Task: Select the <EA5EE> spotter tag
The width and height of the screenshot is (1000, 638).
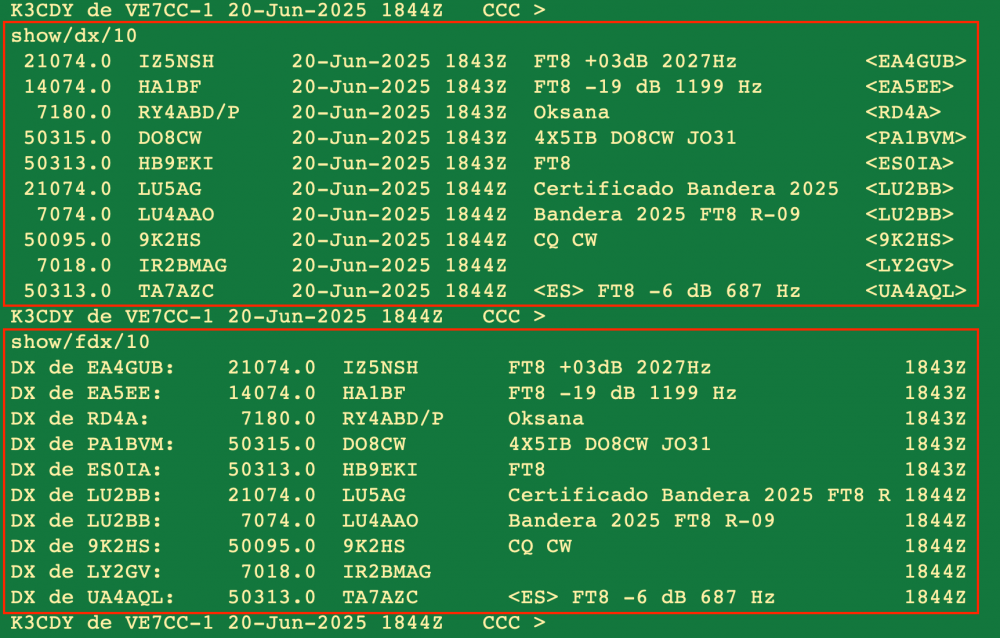Action: coord(909,87)
